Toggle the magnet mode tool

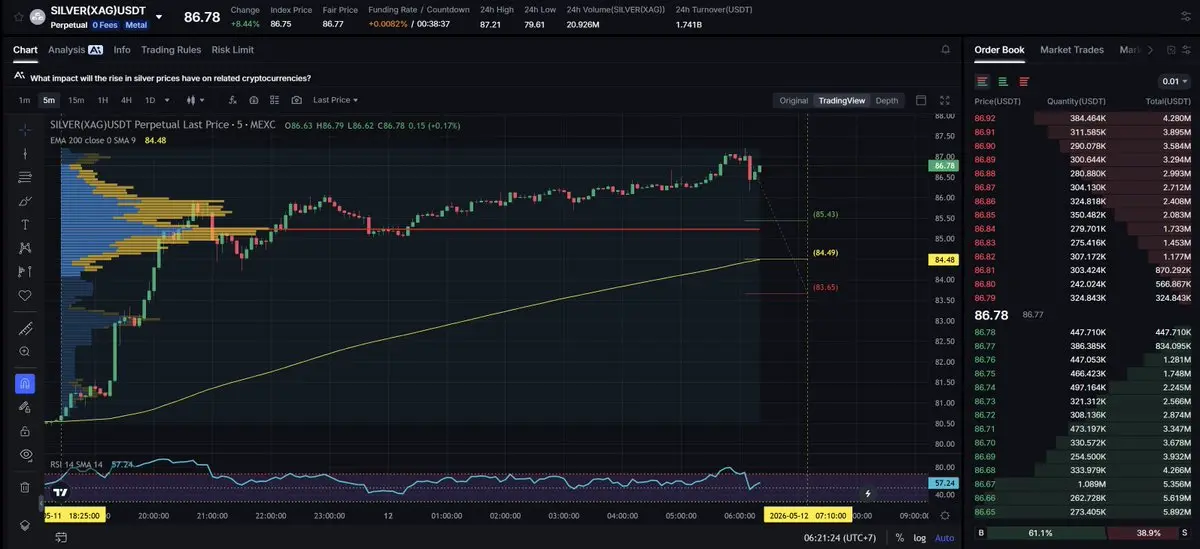(x=25, y=383)
